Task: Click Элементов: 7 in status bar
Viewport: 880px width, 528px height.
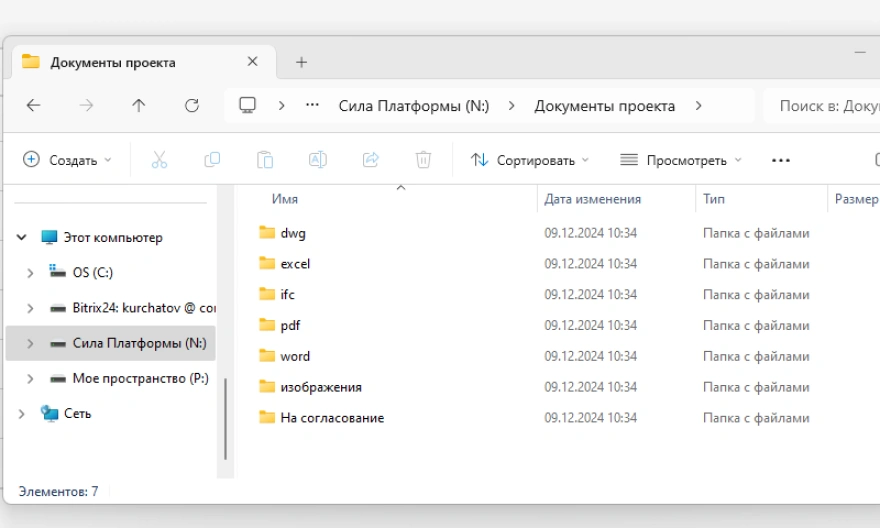Action: (x=58, y=492)
